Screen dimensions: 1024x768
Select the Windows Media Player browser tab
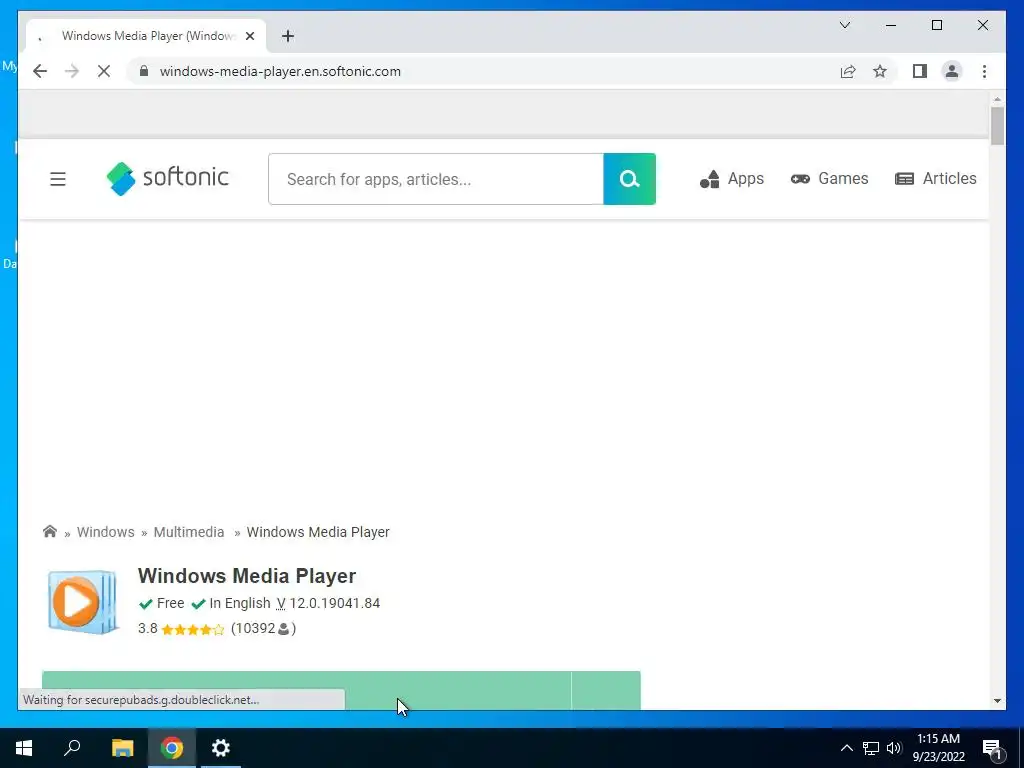[146, 36]
